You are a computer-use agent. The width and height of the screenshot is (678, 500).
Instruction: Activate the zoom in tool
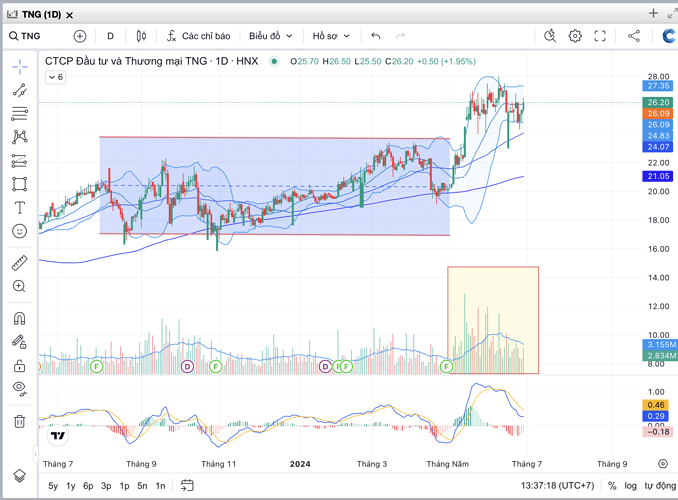pos(19,286)
